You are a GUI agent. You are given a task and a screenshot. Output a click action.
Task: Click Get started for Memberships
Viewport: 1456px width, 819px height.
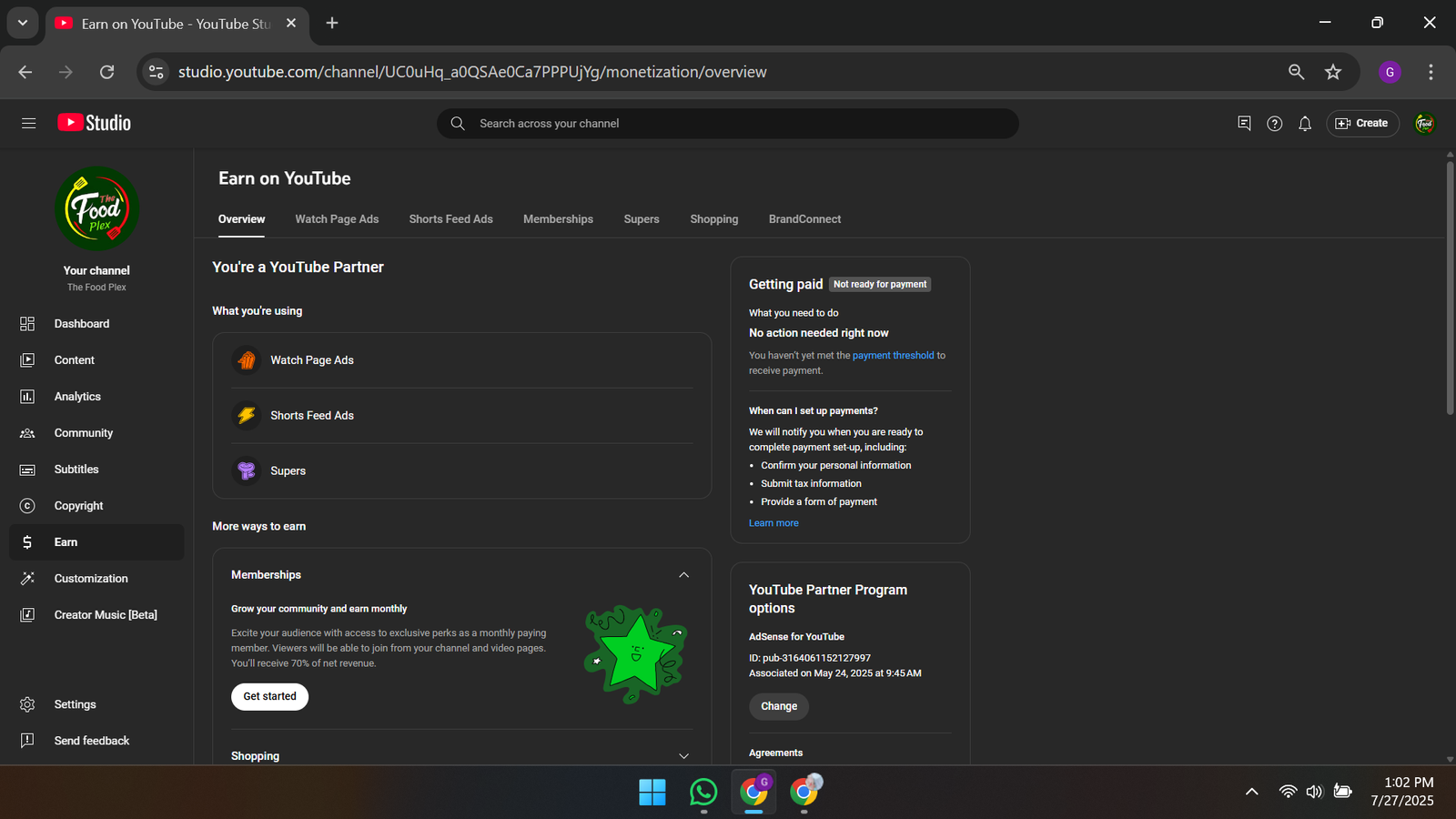pos(269,696)
